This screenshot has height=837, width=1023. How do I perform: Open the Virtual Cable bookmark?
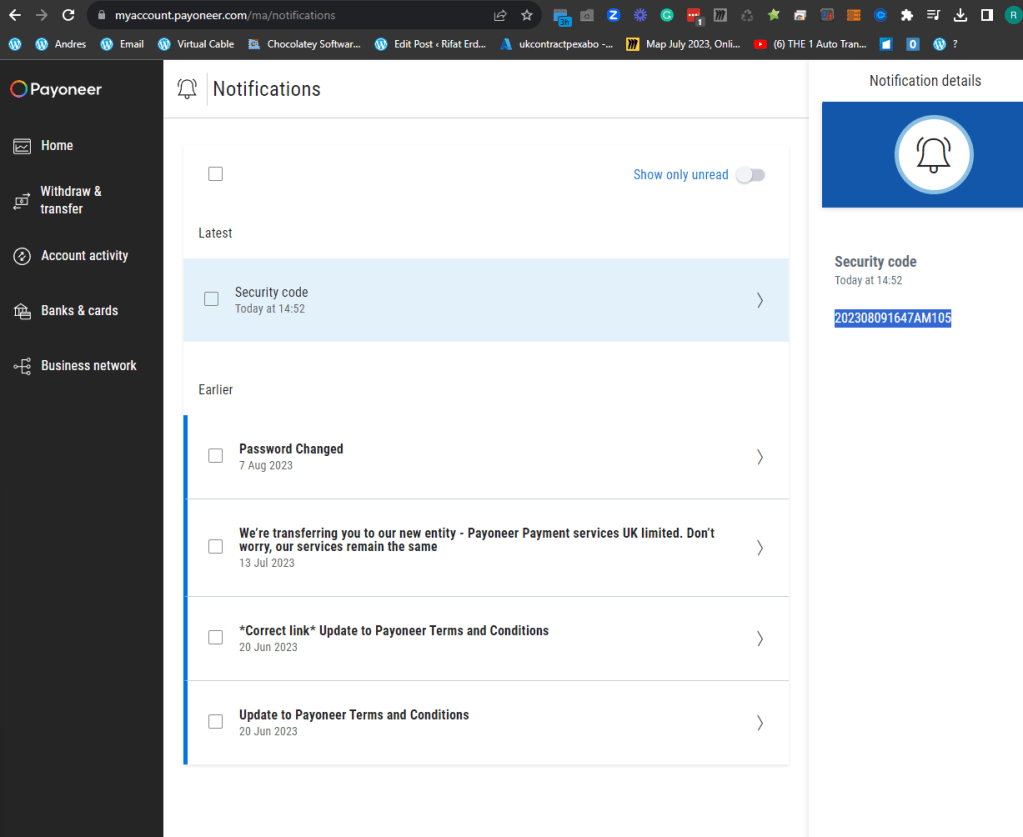196,44
